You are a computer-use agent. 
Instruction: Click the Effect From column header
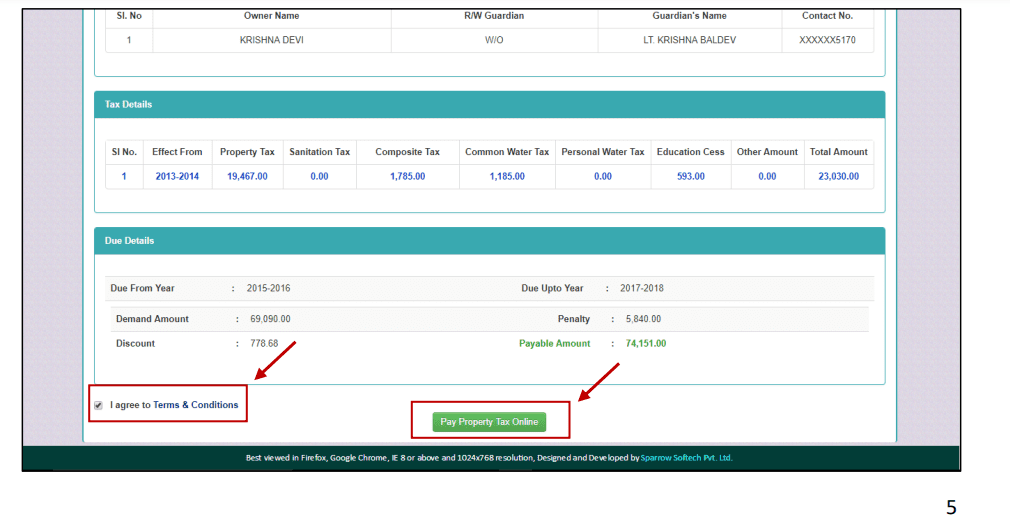point(177,152)
